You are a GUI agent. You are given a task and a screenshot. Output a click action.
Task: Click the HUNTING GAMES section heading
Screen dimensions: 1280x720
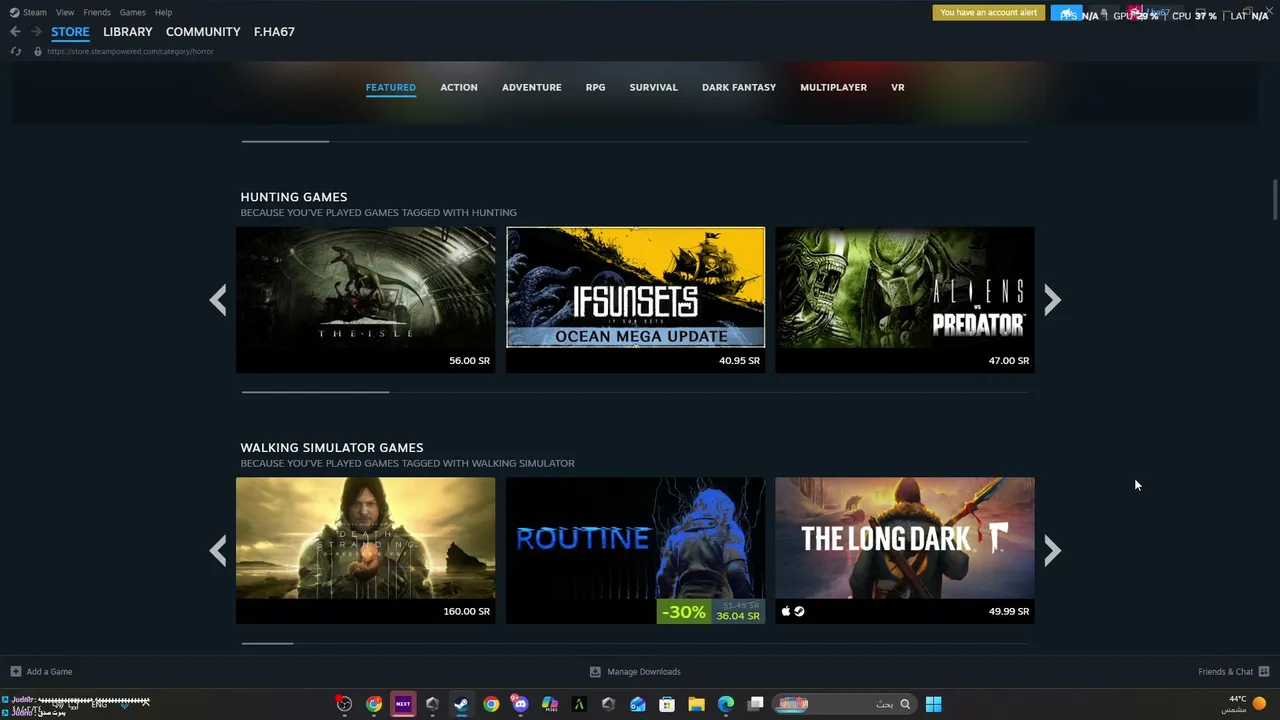(x=294, y=197)
